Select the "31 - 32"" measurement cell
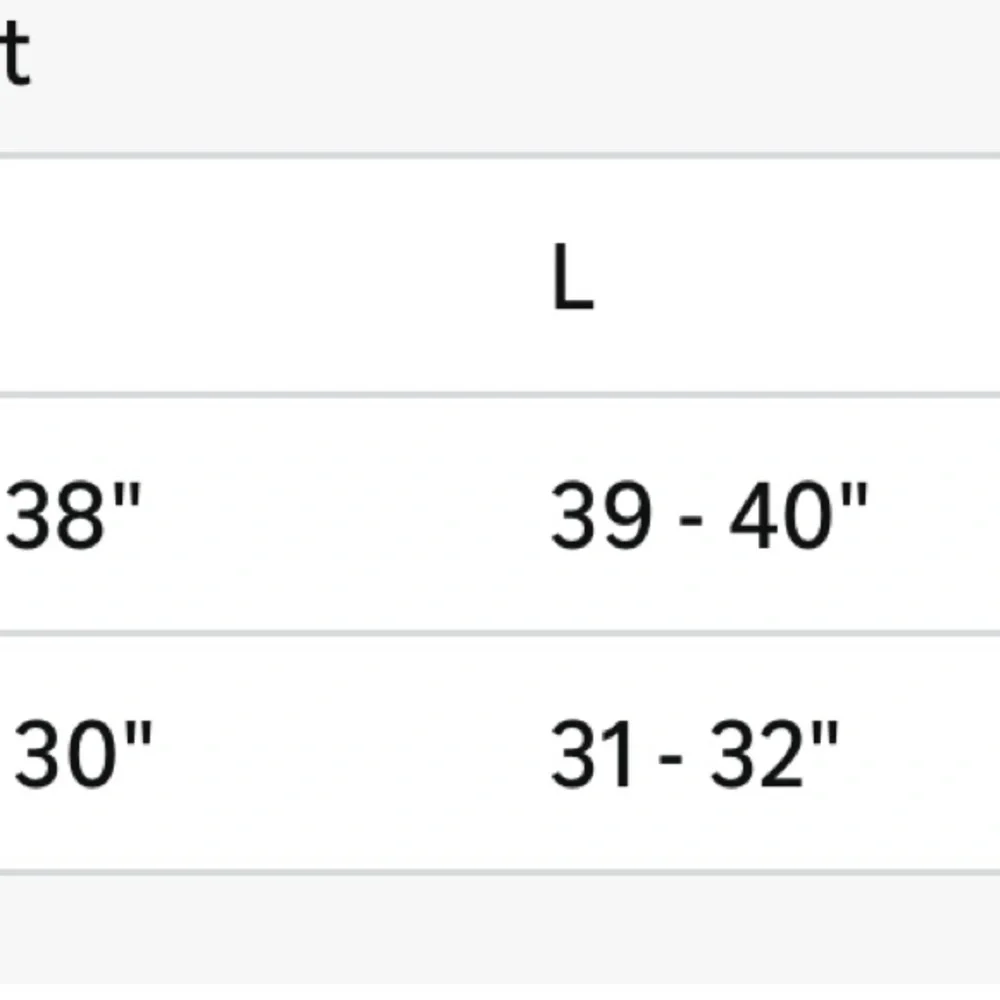Screen dimensions: 1000x1000 [x=694, y=755]
